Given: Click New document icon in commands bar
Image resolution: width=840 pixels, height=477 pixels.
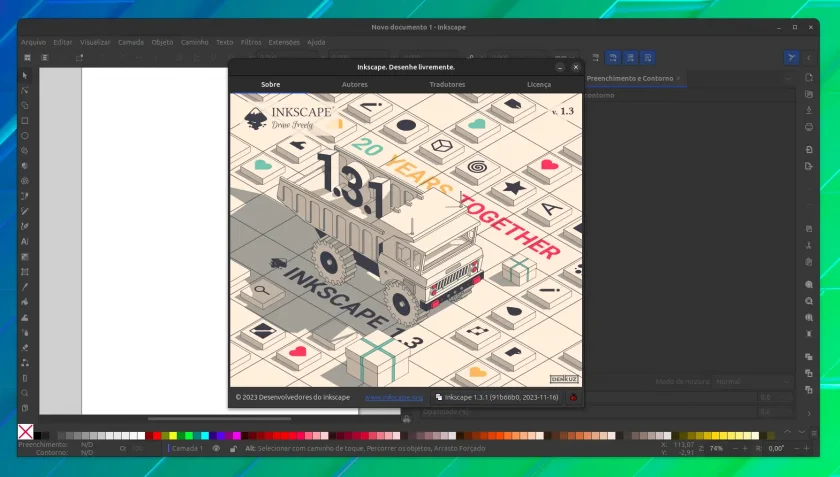Looking at the screenshot, I should click(809, 78).
